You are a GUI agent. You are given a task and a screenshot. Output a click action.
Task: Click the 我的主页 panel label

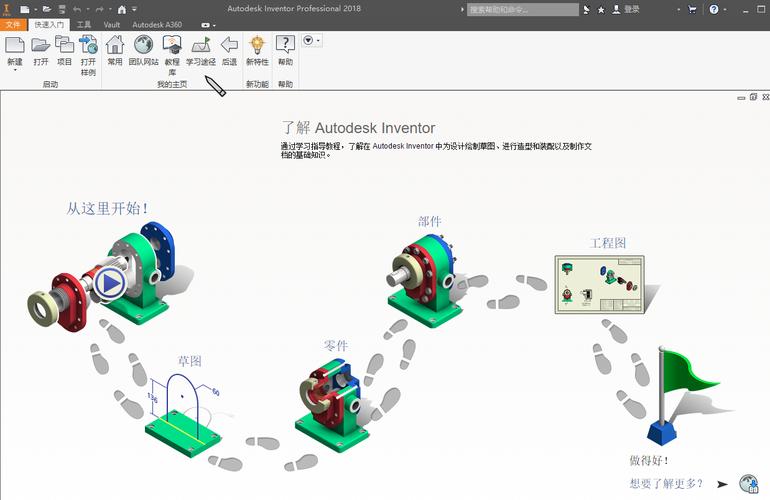172,84
